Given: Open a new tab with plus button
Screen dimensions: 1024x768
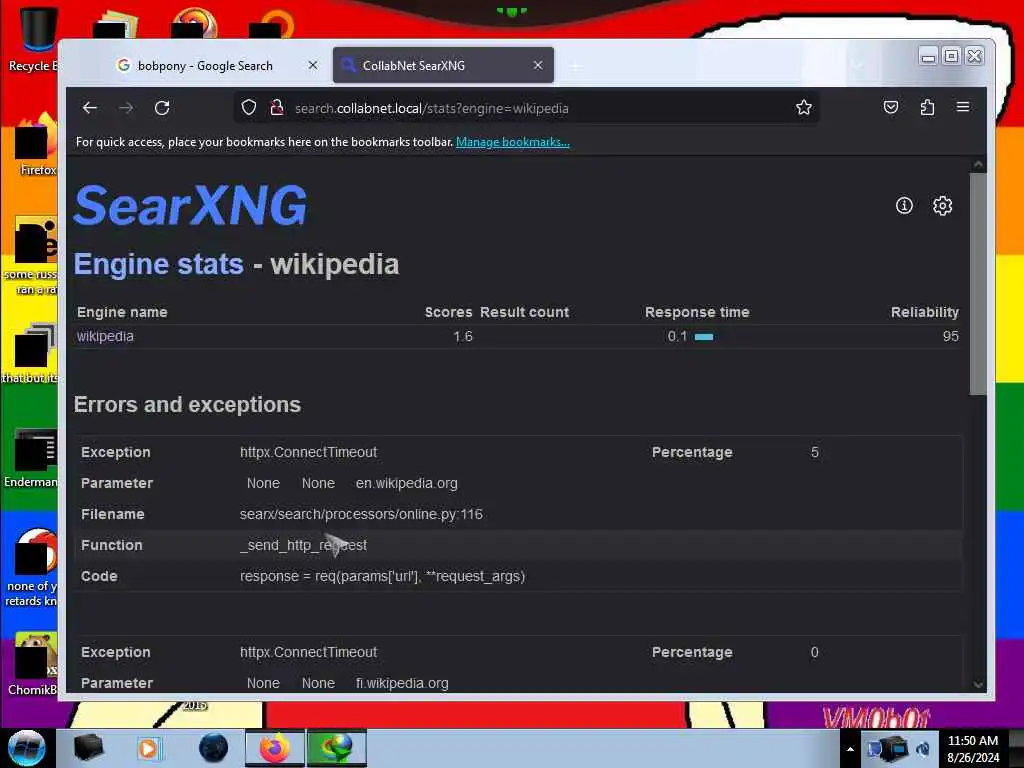Looking at the screenshot, I should pos(575,66).
